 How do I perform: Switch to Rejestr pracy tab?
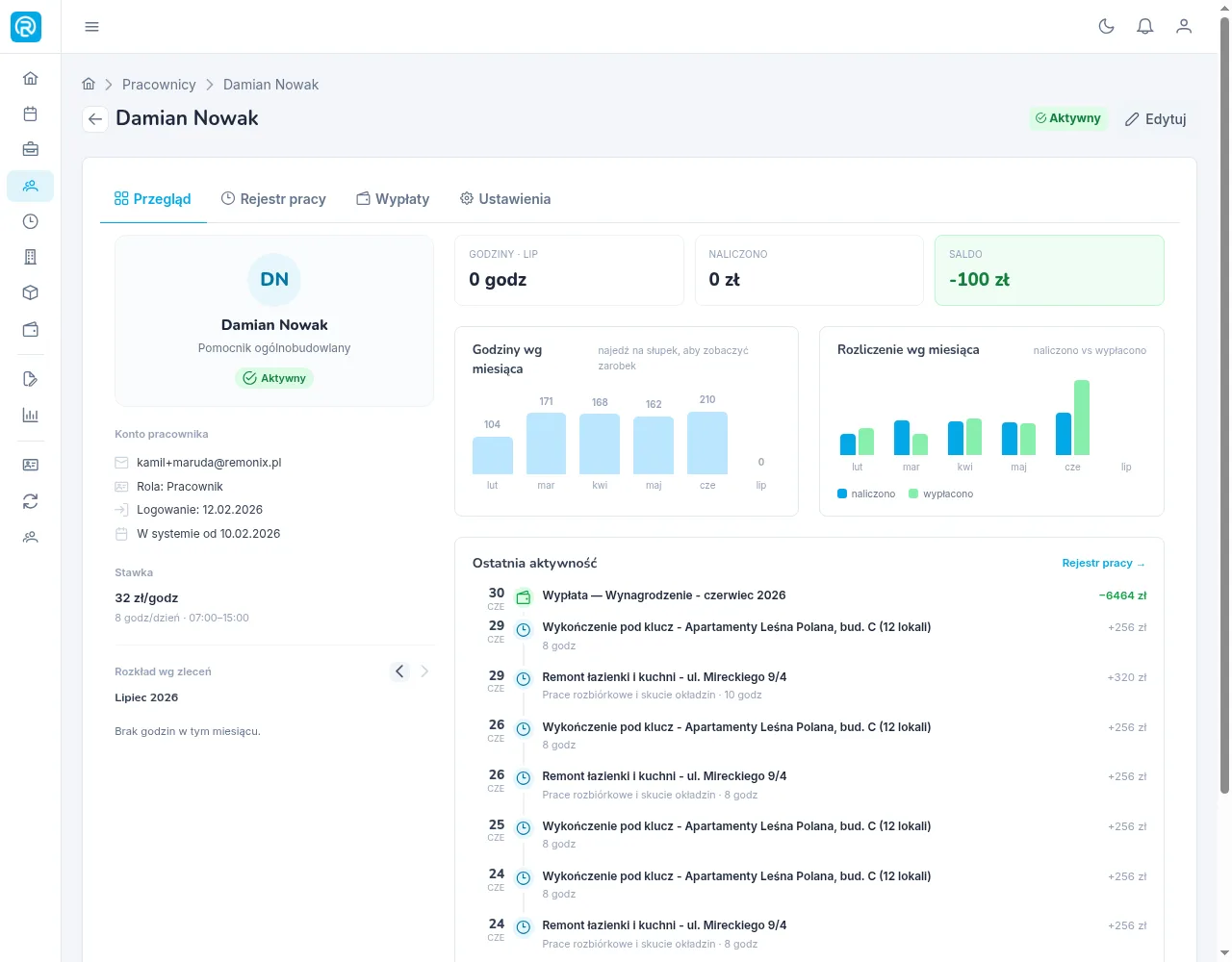click(273, 199)
